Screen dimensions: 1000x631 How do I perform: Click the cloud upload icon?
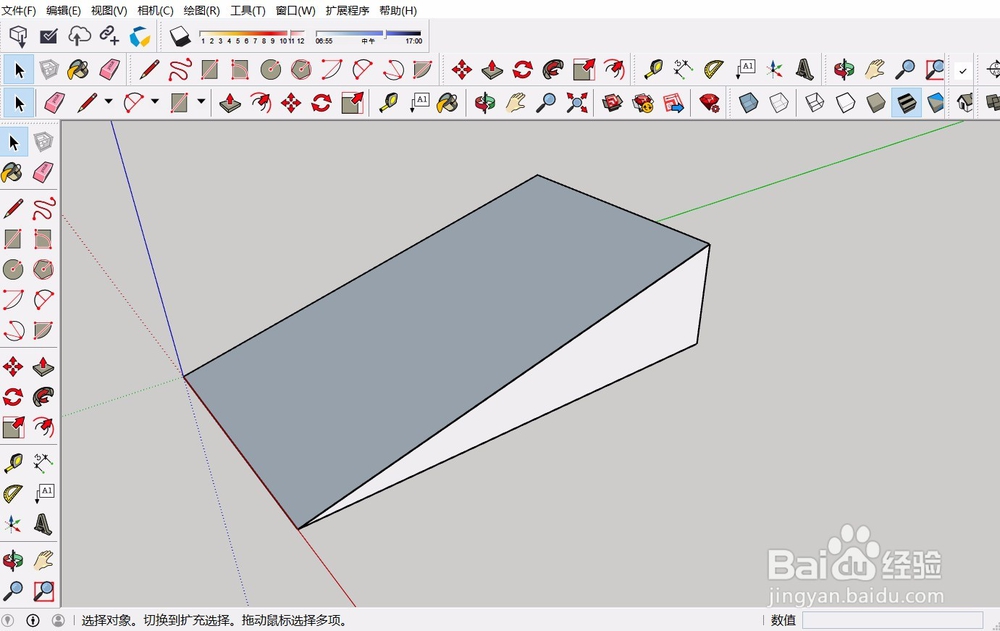click(79, 36)
